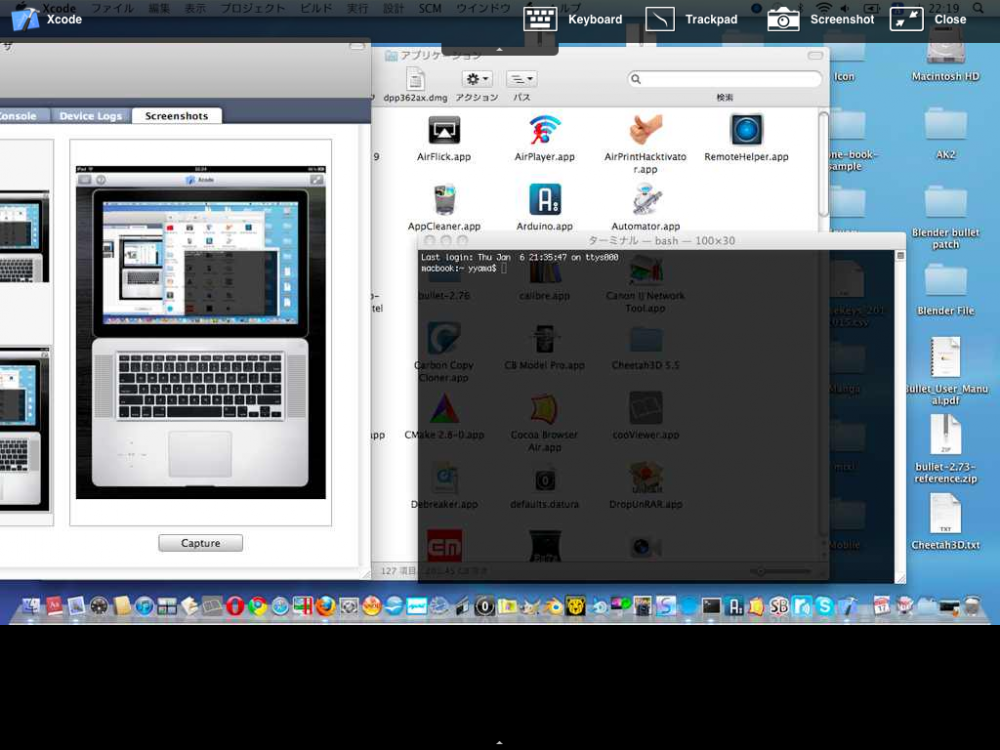The width and height of the screenshot is (1000, 750).
Task: Open iCal calendar from the Dock
Action: pos(881,606)
